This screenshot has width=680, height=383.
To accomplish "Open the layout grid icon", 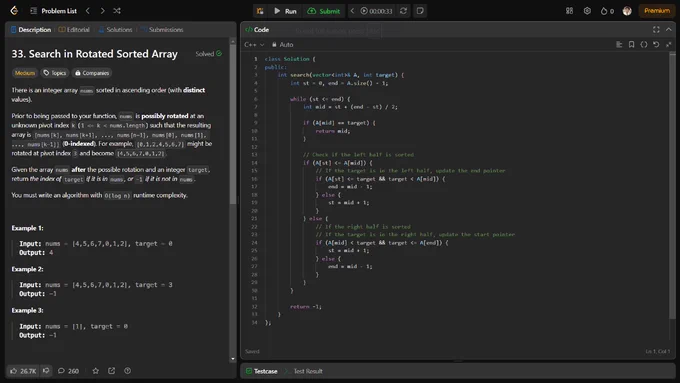I will click(569, 11).
